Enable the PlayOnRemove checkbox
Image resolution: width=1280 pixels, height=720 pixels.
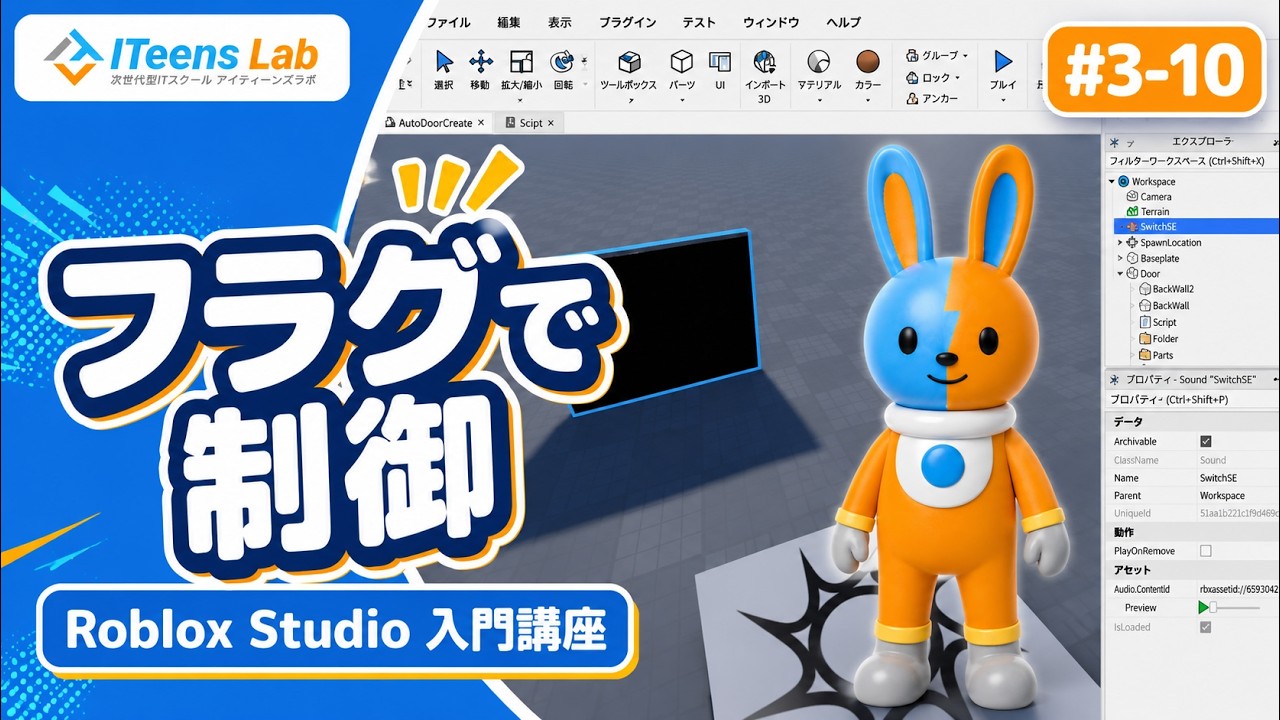point(1205,551)
